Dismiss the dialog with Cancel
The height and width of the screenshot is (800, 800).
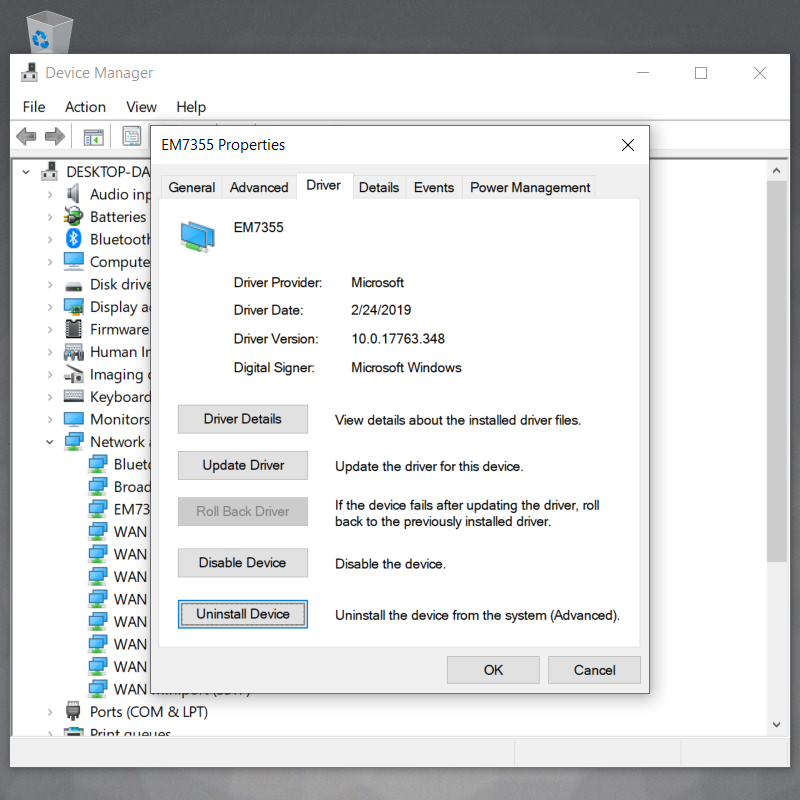[594, 669]
